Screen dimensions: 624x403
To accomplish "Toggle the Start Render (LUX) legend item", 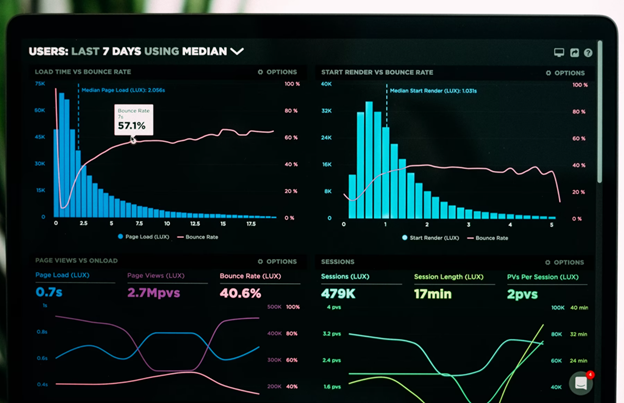I will [x=431, y=238].
